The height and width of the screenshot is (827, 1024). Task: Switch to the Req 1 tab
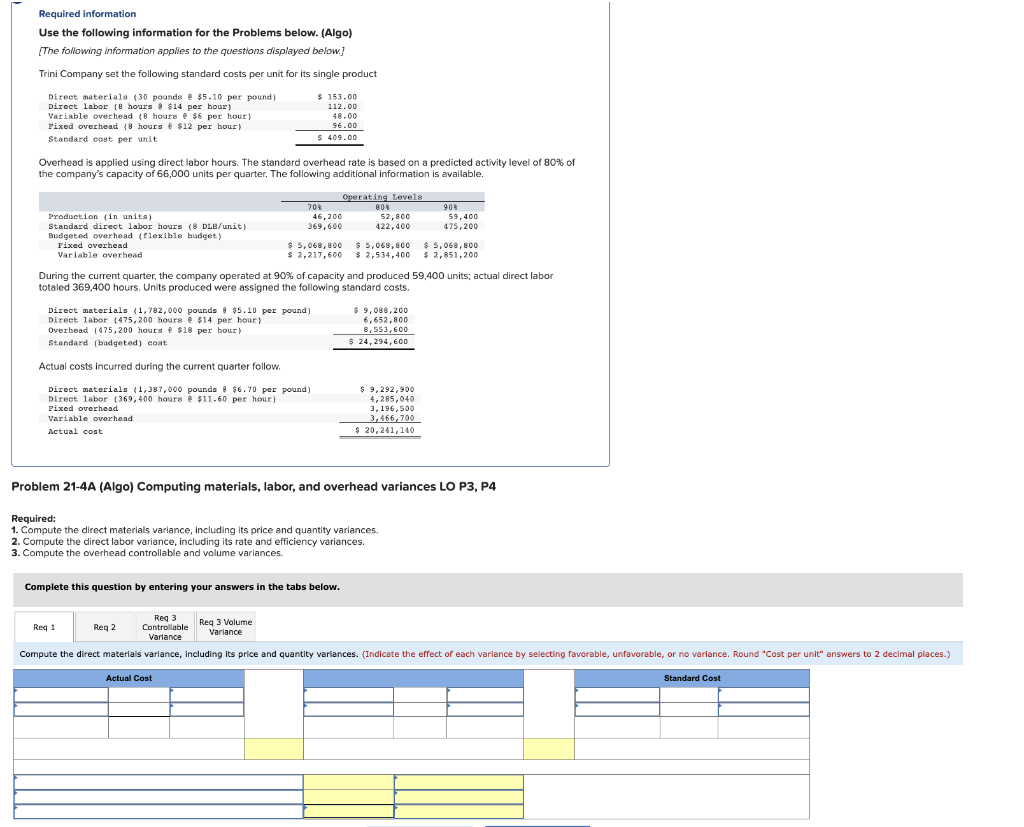click(44, 627)
